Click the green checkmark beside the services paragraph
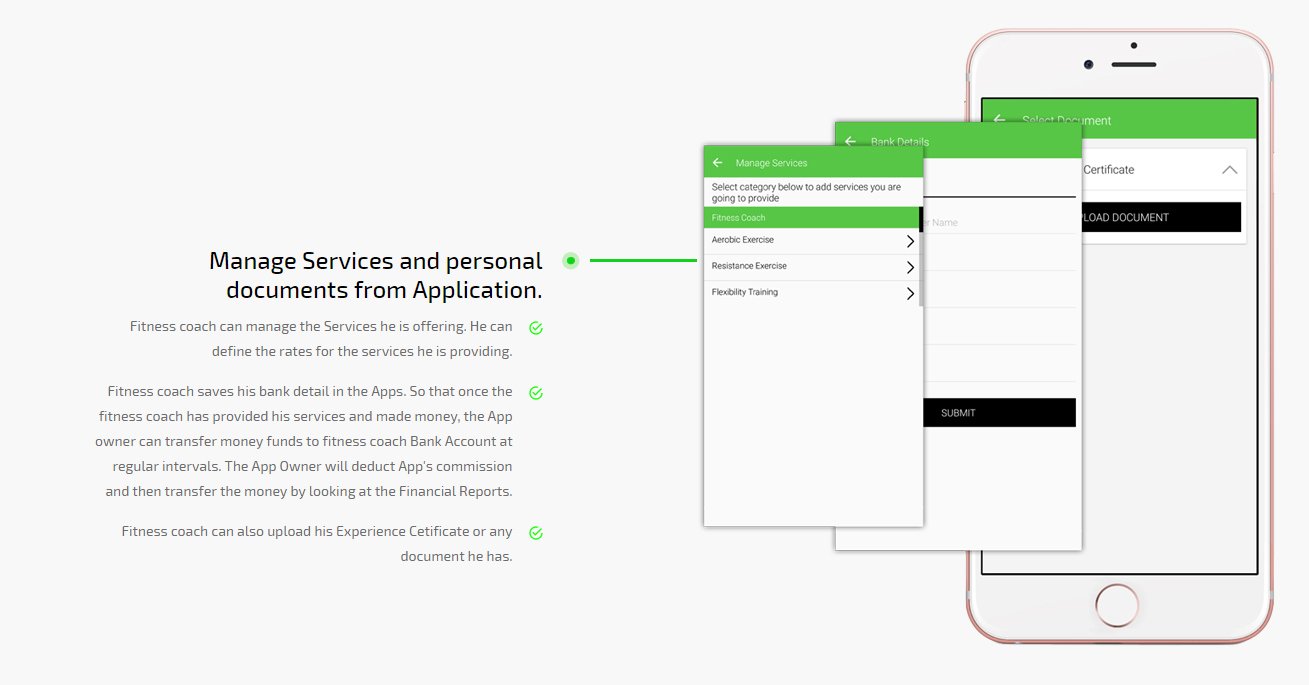 535,327
